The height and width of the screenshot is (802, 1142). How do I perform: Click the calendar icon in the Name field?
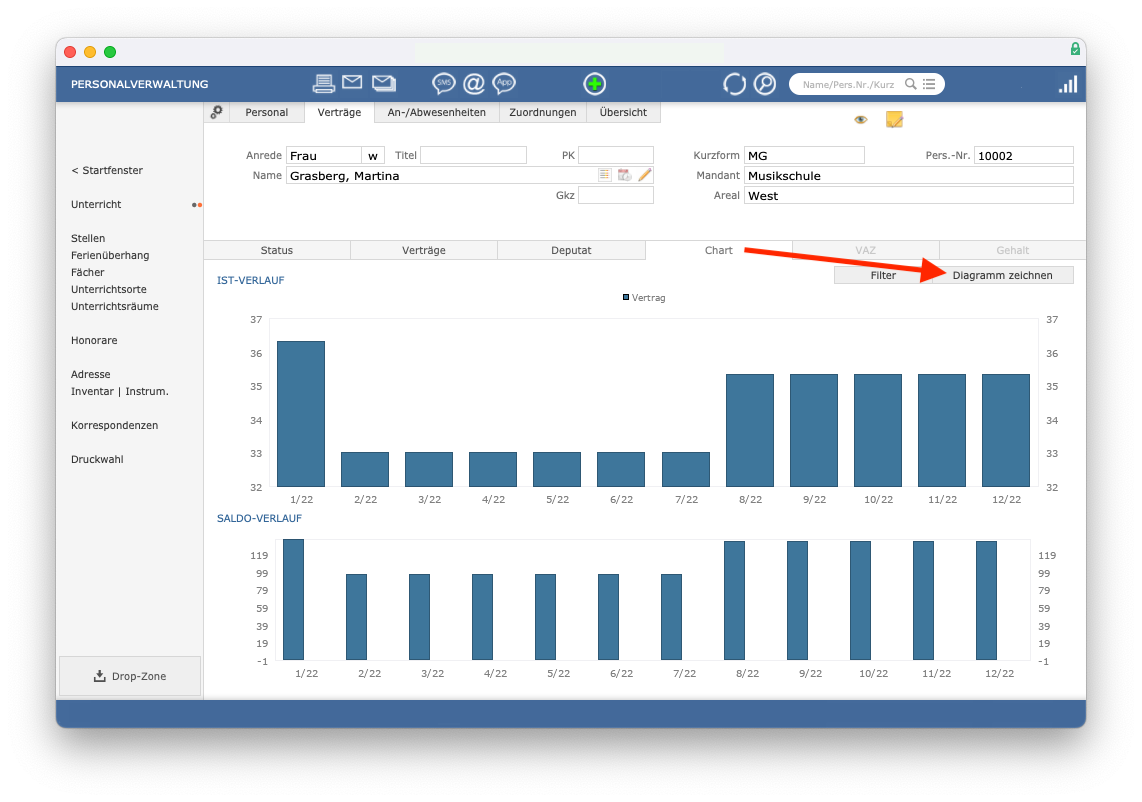pos(624,175)
